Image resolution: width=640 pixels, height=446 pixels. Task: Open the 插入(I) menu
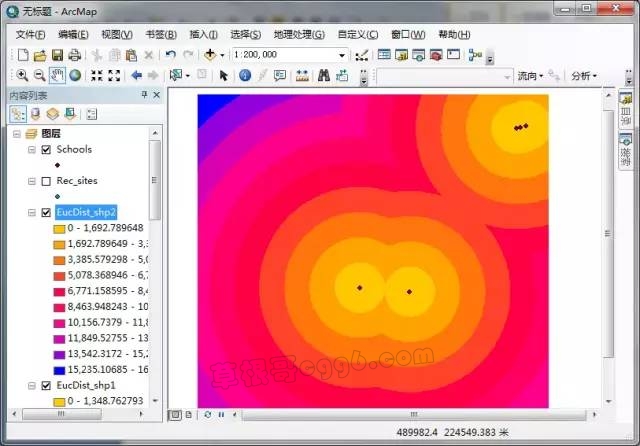click(204, 34)
